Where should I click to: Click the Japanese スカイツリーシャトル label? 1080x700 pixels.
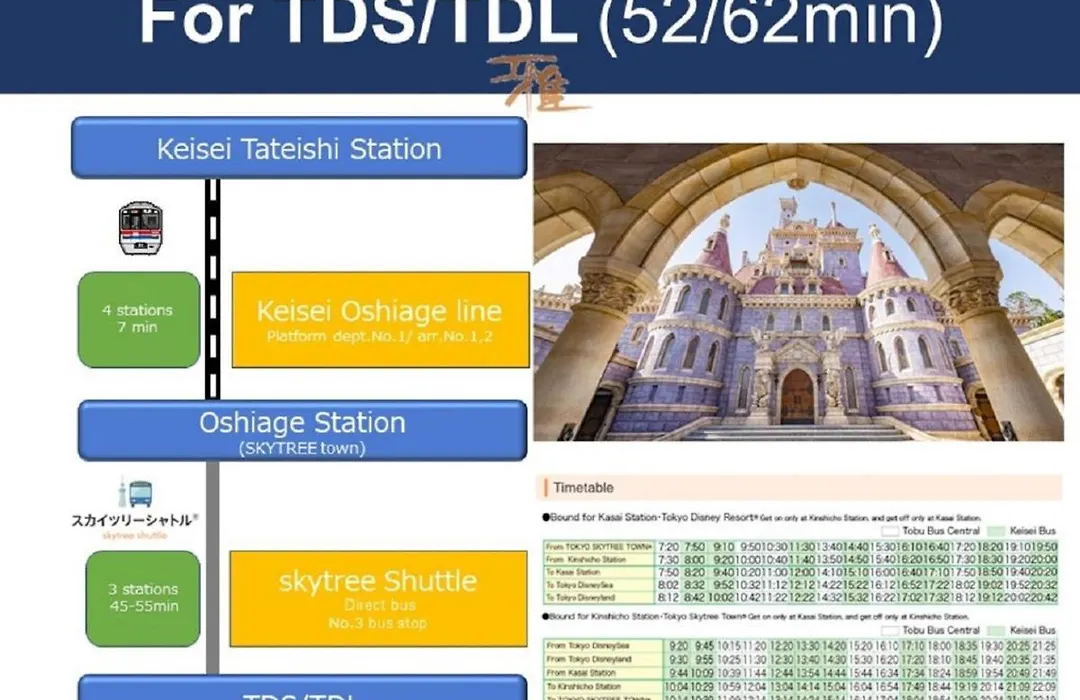coord(134,520)
